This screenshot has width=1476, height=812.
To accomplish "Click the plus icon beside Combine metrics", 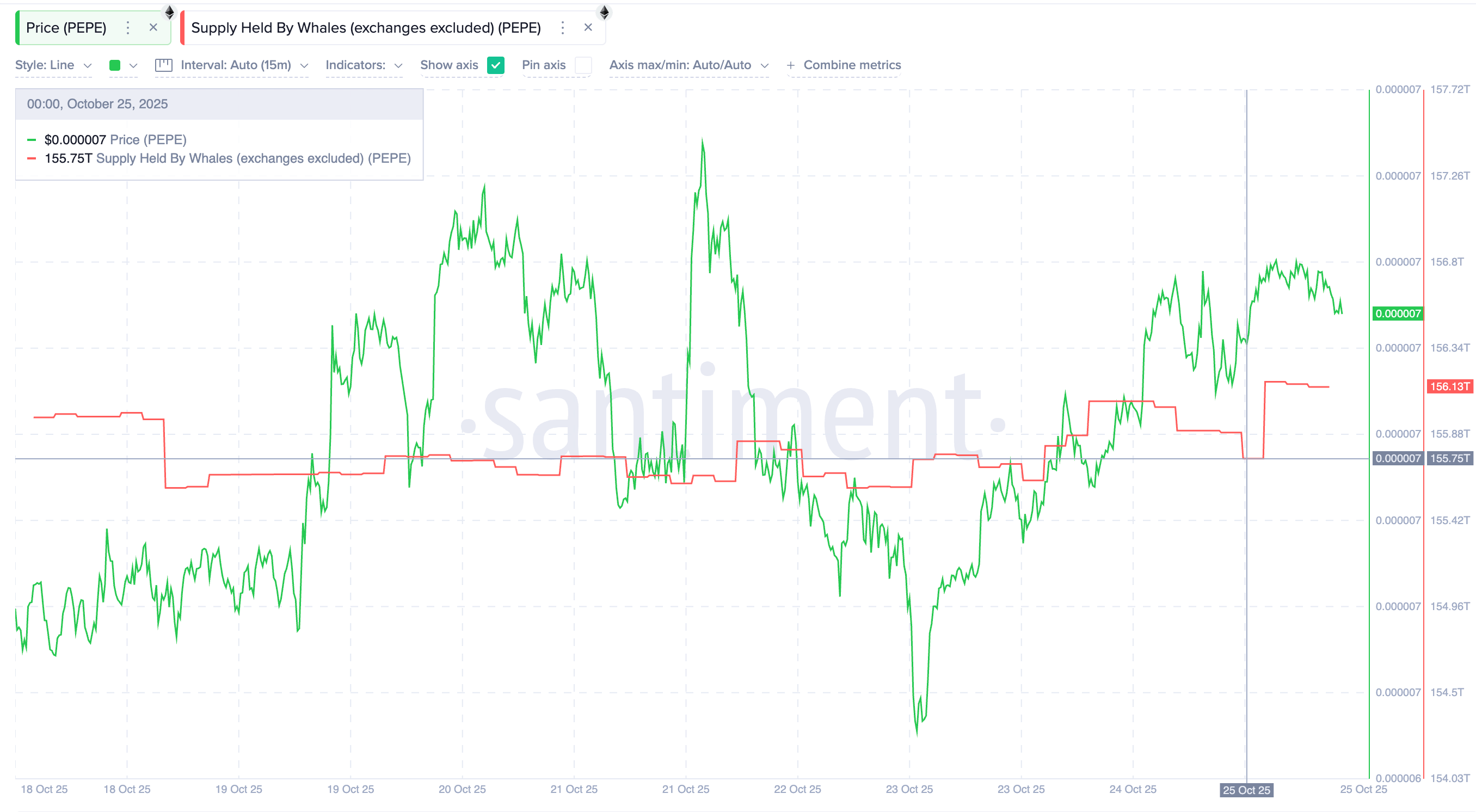I will (791, 65).
